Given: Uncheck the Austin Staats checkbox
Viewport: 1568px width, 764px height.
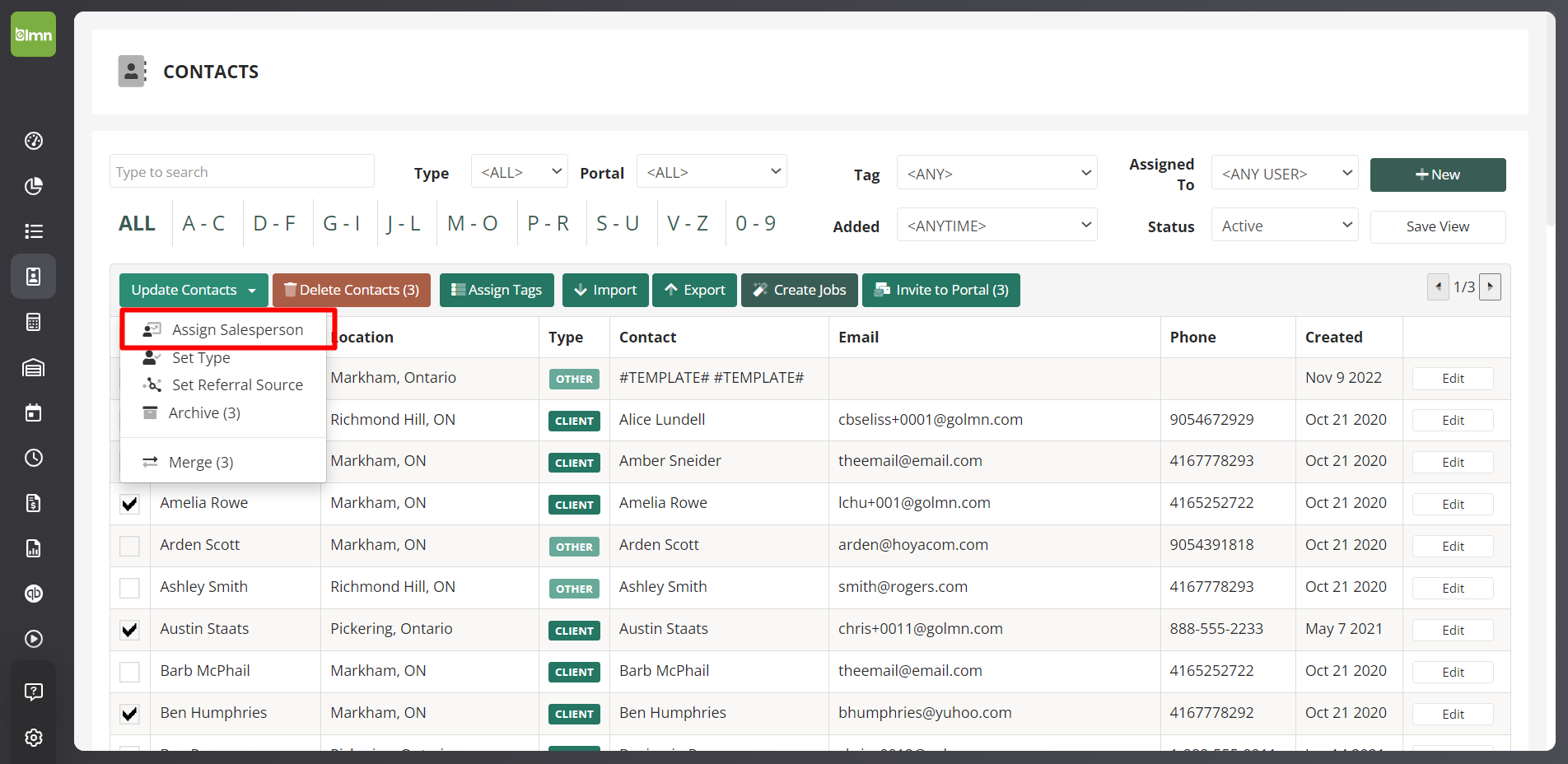Looking at the screenshot, I should (x=129, y=630).
